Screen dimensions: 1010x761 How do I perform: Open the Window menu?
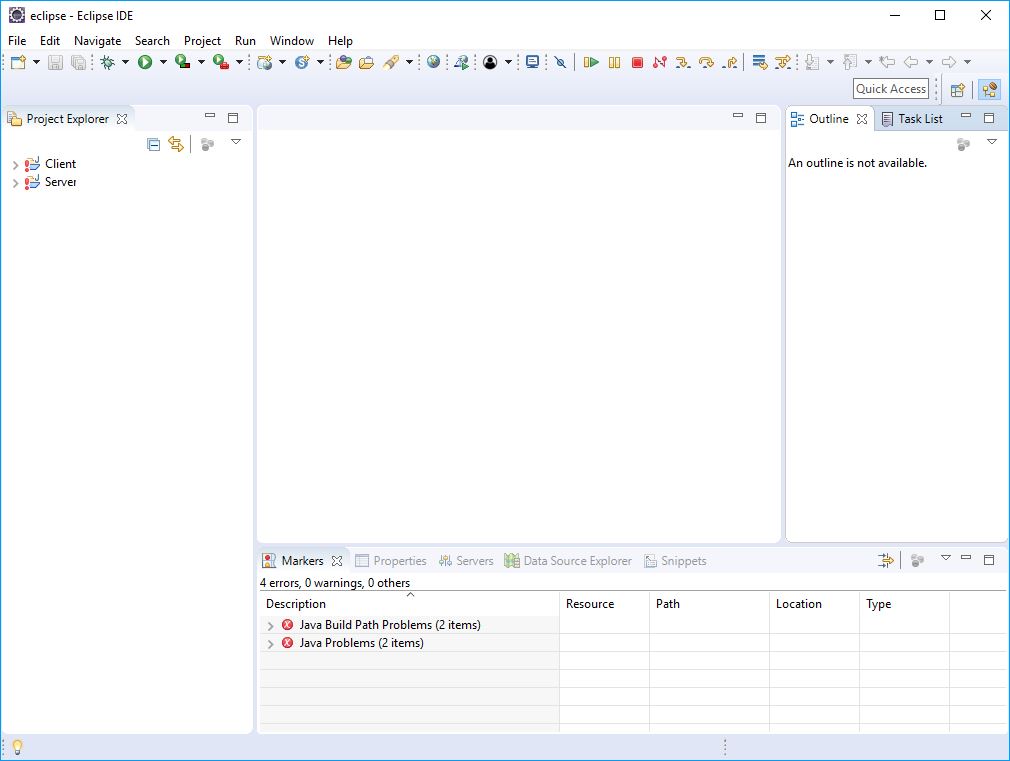pos(292,41)
